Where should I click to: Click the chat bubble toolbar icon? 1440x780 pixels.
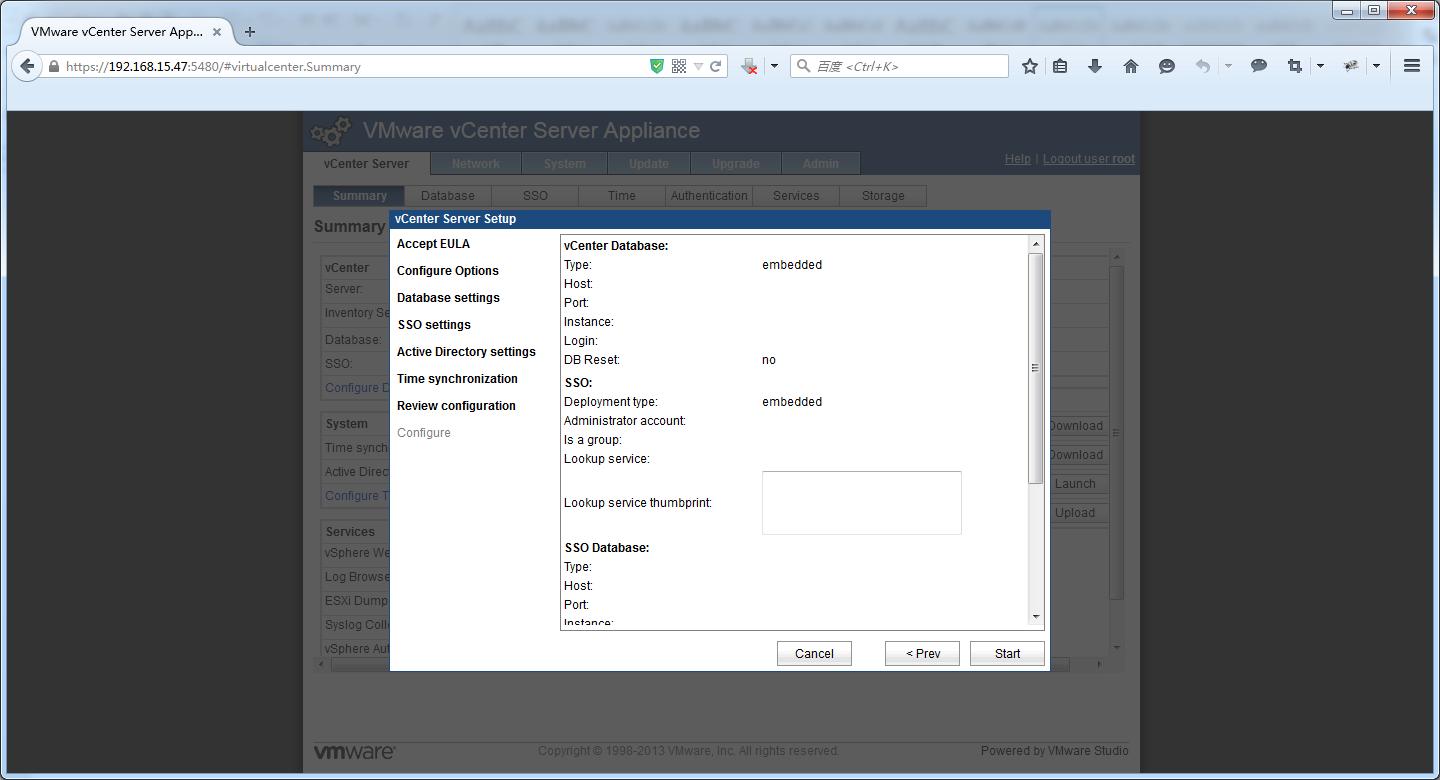tap(1259, 66)
